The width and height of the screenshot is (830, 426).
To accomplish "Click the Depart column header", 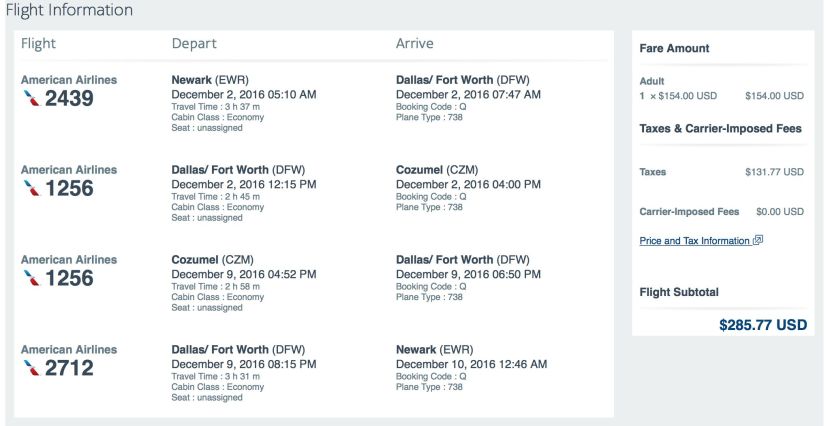I will click(x=194, y=44).
